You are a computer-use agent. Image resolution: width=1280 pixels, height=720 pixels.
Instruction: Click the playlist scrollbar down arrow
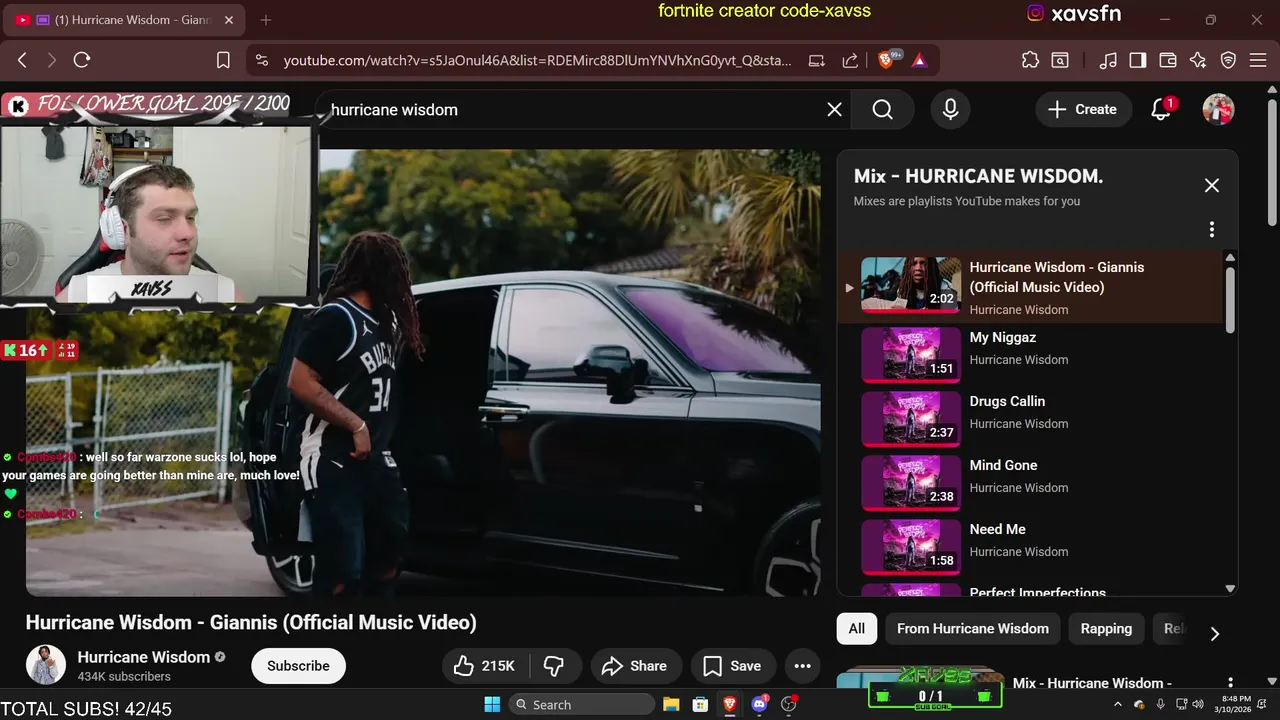click(x=1230, y=589)
